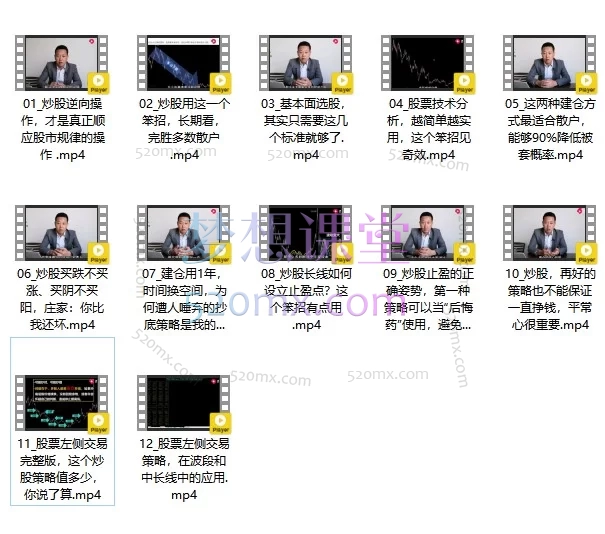Select the 08_炒股长线 video thumbnail

click(x=305, y=233)
